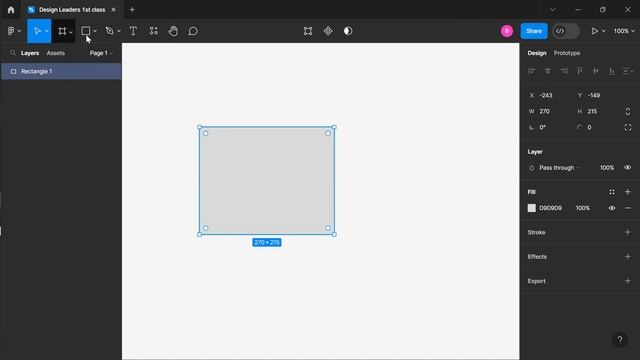The image size is (640, 360).
Task: Switch to the Design tab
Action: point(537,53)
